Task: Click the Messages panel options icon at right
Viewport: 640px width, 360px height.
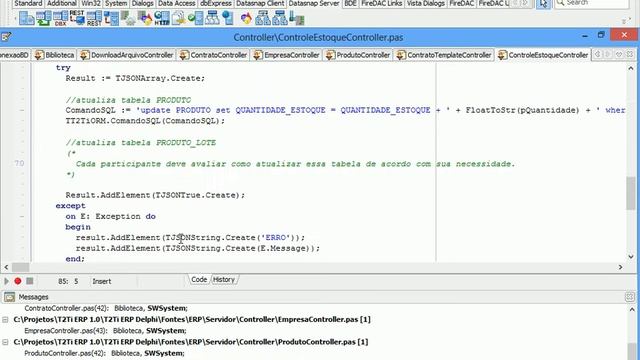Action: [x=629, y=297]
